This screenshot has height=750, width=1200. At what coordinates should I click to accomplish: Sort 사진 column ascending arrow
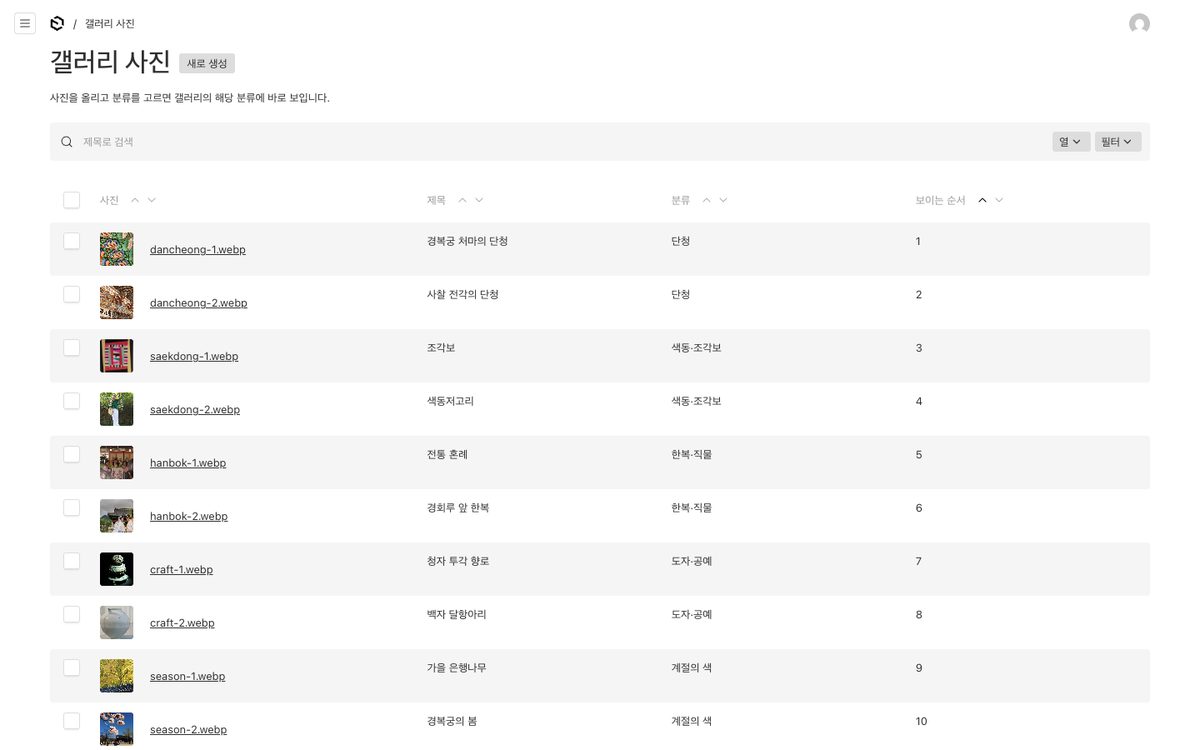pos(135,200)
